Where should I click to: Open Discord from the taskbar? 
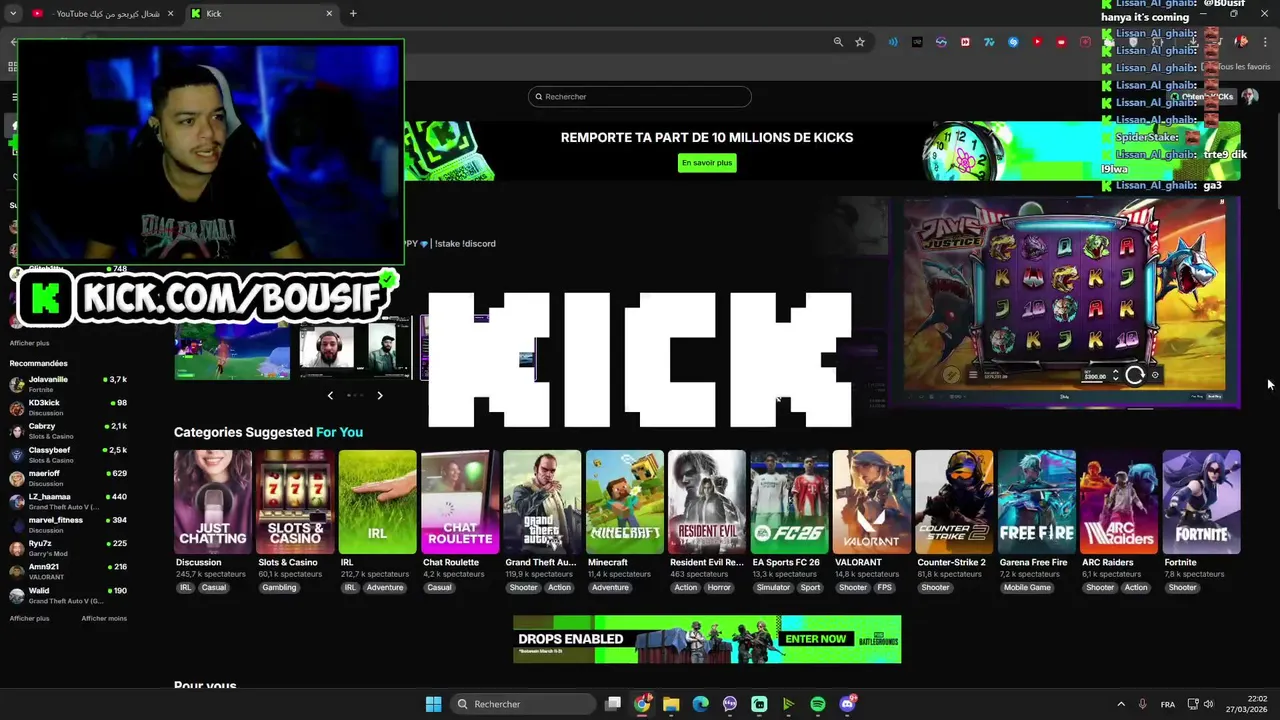(848, 704)
